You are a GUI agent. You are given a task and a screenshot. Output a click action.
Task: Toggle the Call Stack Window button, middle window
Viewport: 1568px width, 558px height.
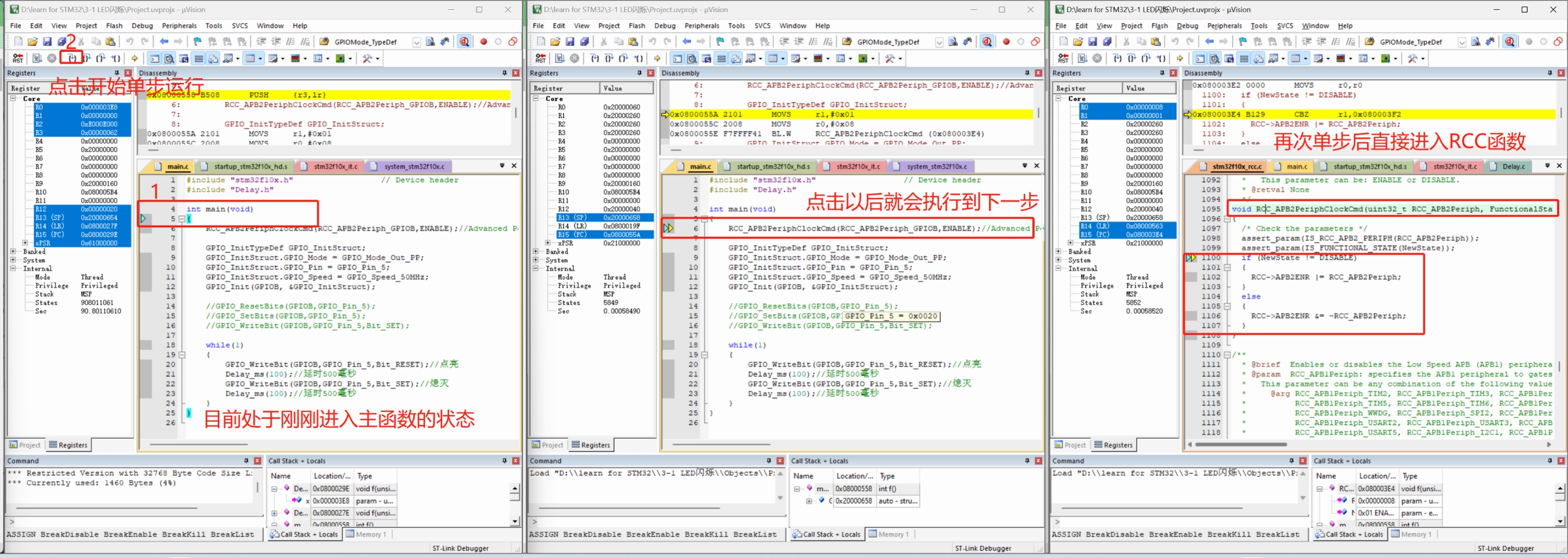click(x=736, y=58)
